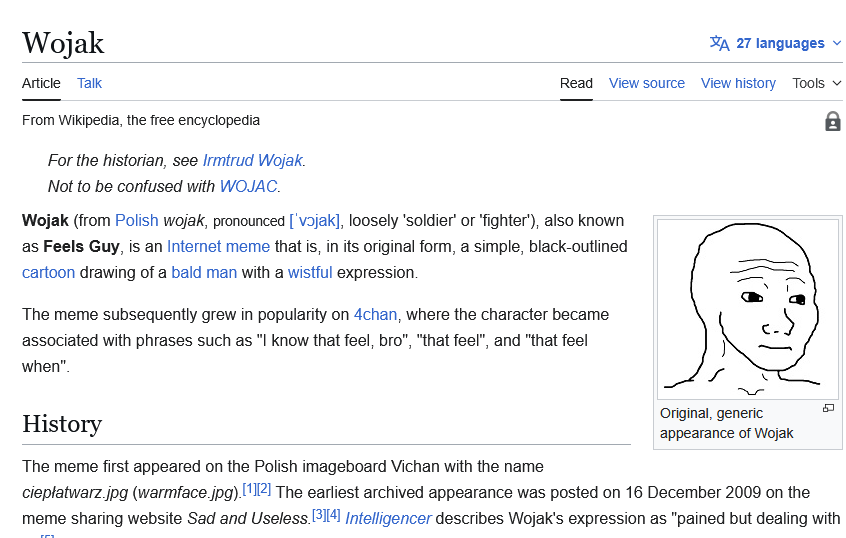846x538 pixels.
Task: Click the italic 'ciepłatwarz.jpg' text
Action: click(x=75, y=492)
